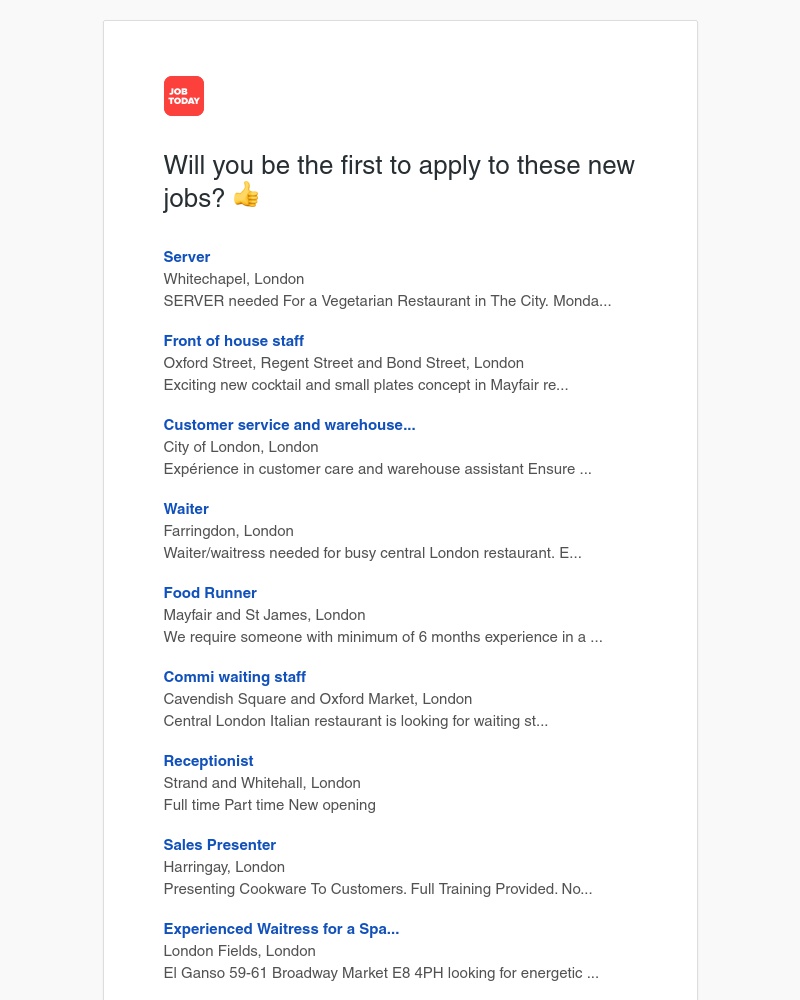800x1000 pixels.
Task: Open the Front of house staff job
Action: [233, 341]
